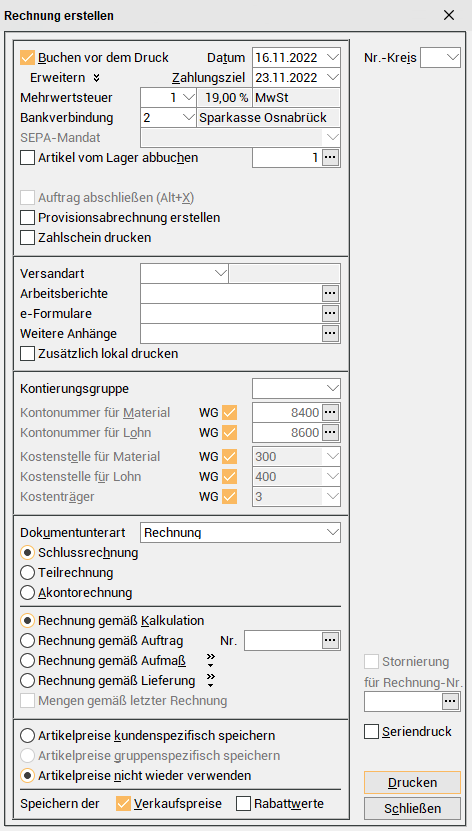This screenshot has width=472, height=831.
Task: Enable Zahlschein drucken checkbox
Action: tap(27, 237)
